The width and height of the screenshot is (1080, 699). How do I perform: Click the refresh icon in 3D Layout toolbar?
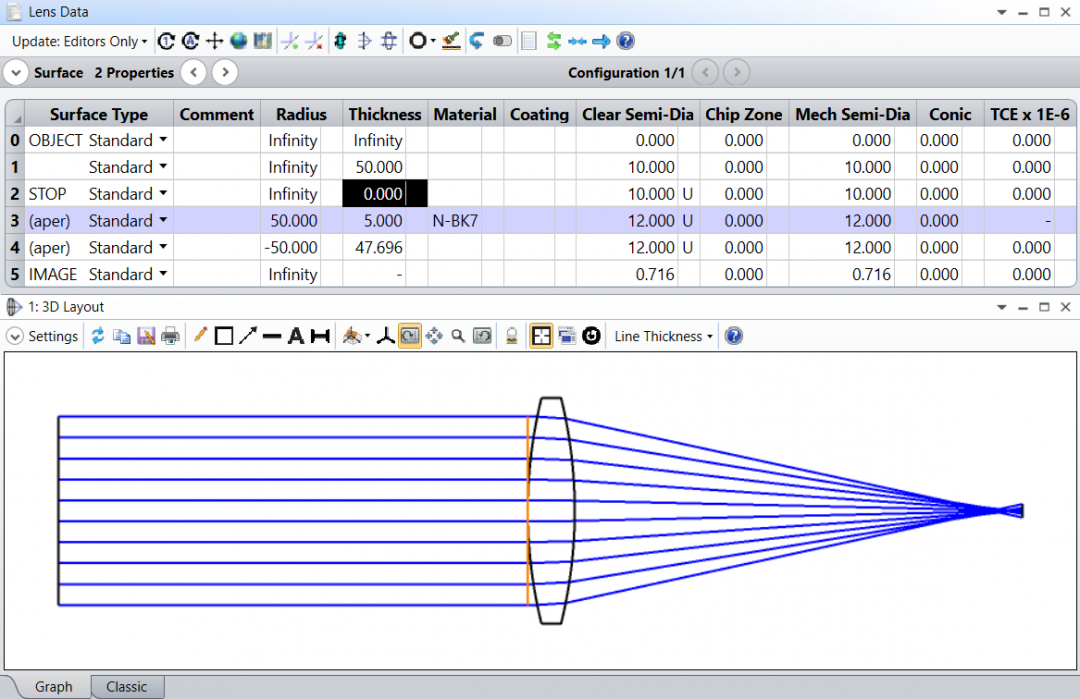pyautogui.click(x=98, y=337)
